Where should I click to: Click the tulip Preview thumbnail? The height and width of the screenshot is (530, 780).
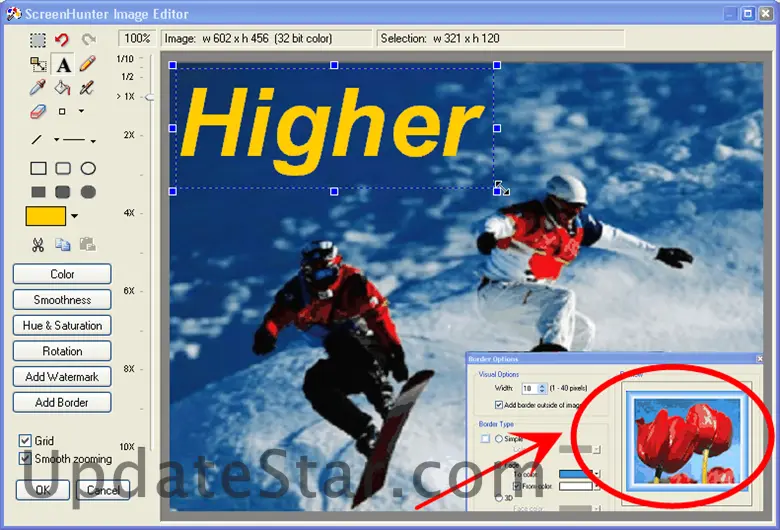click(686, 441)
